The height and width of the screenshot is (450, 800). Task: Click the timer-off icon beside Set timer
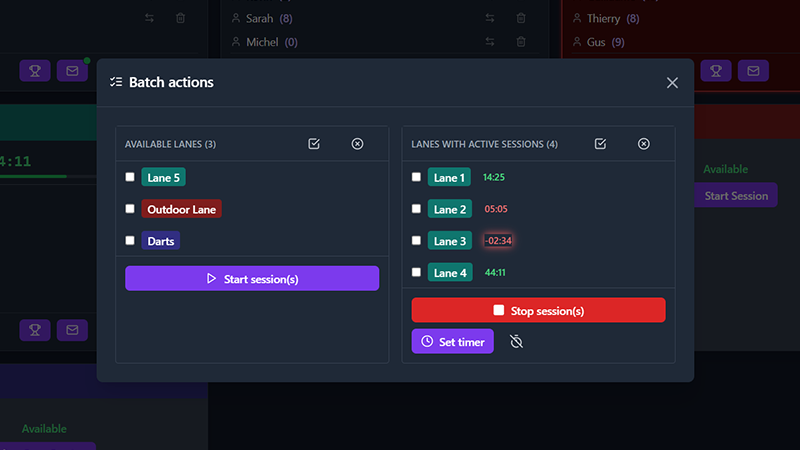516,342
